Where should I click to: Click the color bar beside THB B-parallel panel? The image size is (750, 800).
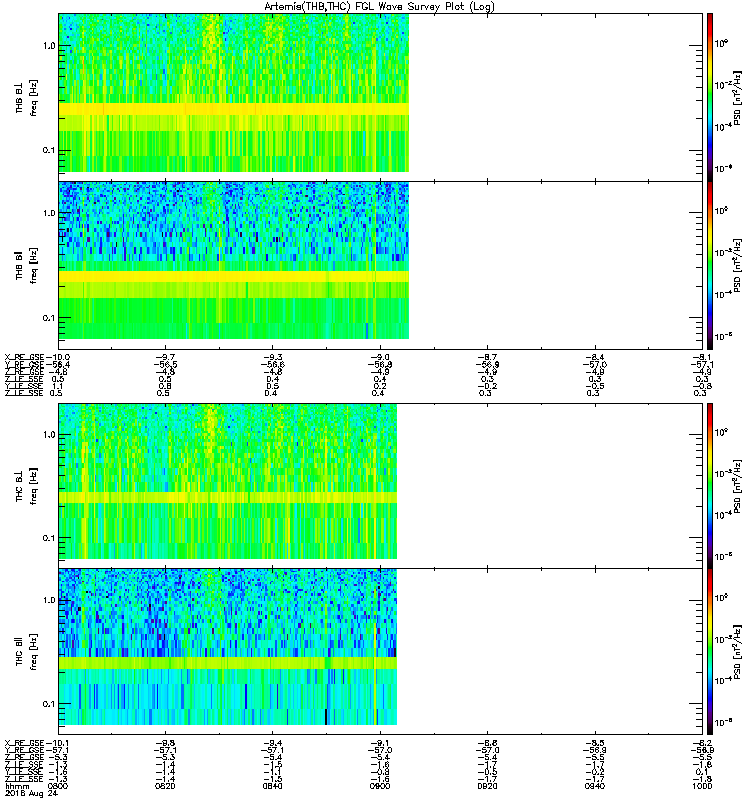tap(710, 265)
